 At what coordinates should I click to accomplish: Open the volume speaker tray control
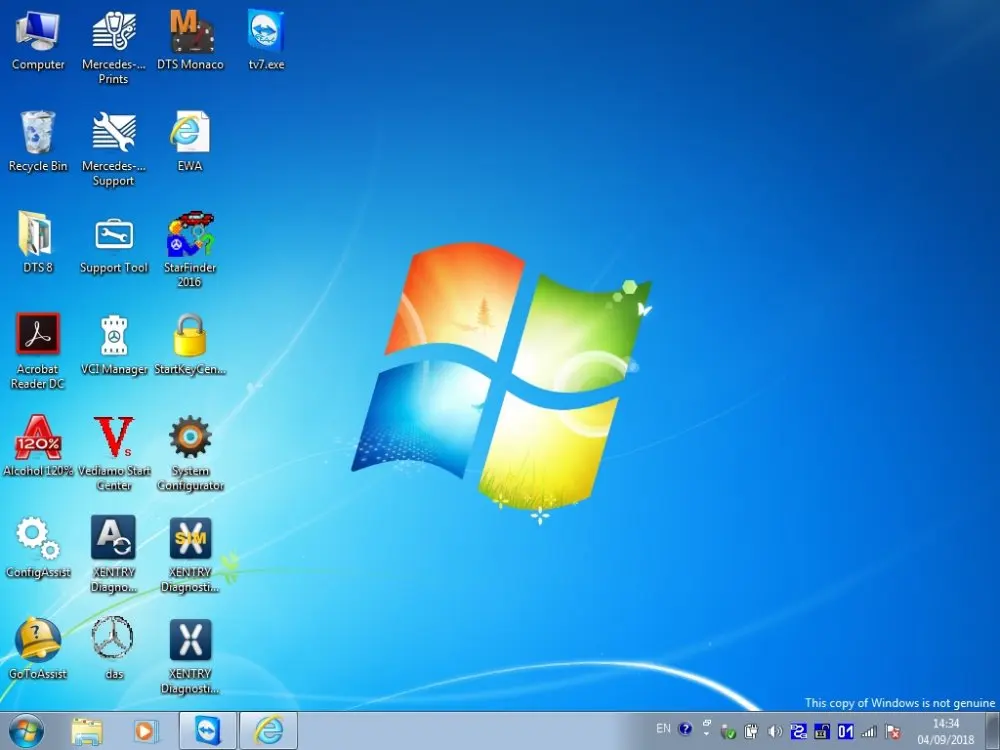point(775,732)
